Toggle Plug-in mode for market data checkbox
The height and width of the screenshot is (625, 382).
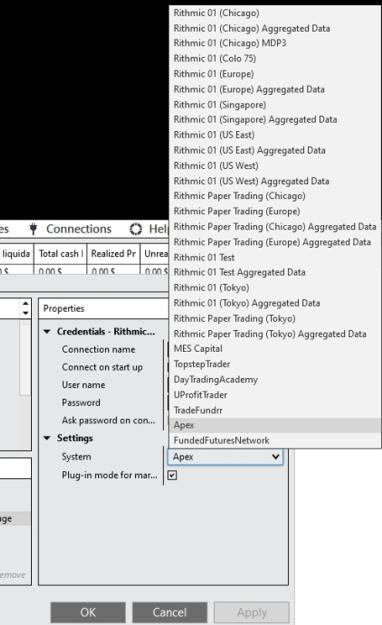(x=172, y=475)
